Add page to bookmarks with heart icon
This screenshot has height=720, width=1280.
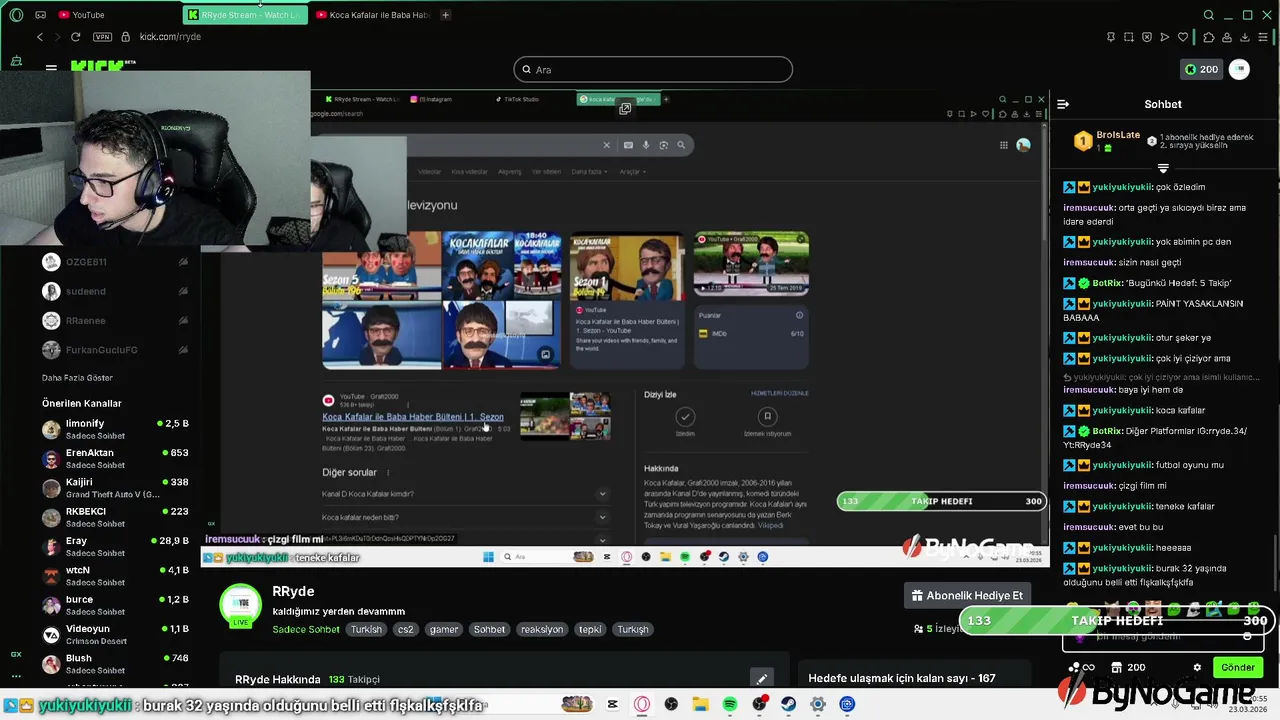tap(1183, 37)
